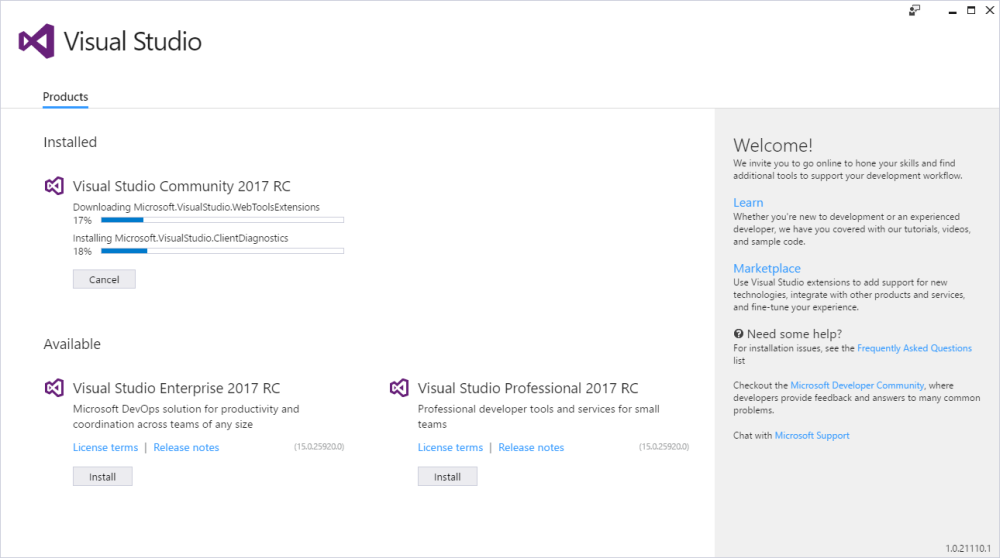Viewport: 1000px width, 558px height.
Task: Click the Welcome! heading
Action: [x=773, y=145]
